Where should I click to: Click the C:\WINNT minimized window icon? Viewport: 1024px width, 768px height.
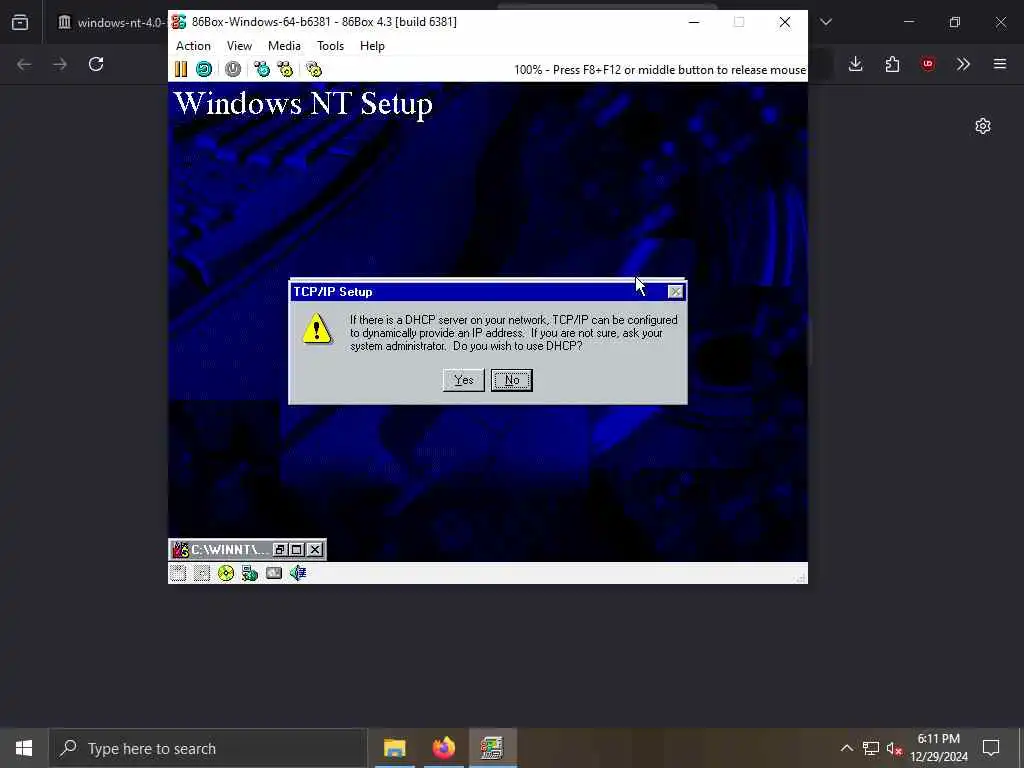180,550
